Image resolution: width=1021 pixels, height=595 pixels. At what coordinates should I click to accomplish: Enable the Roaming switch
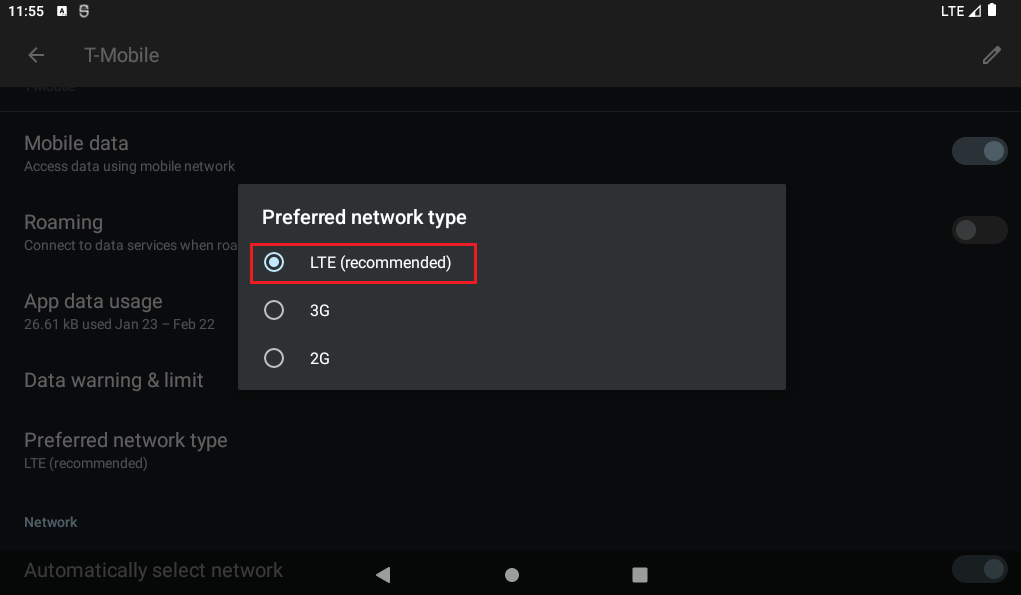[x=979, y=231]
